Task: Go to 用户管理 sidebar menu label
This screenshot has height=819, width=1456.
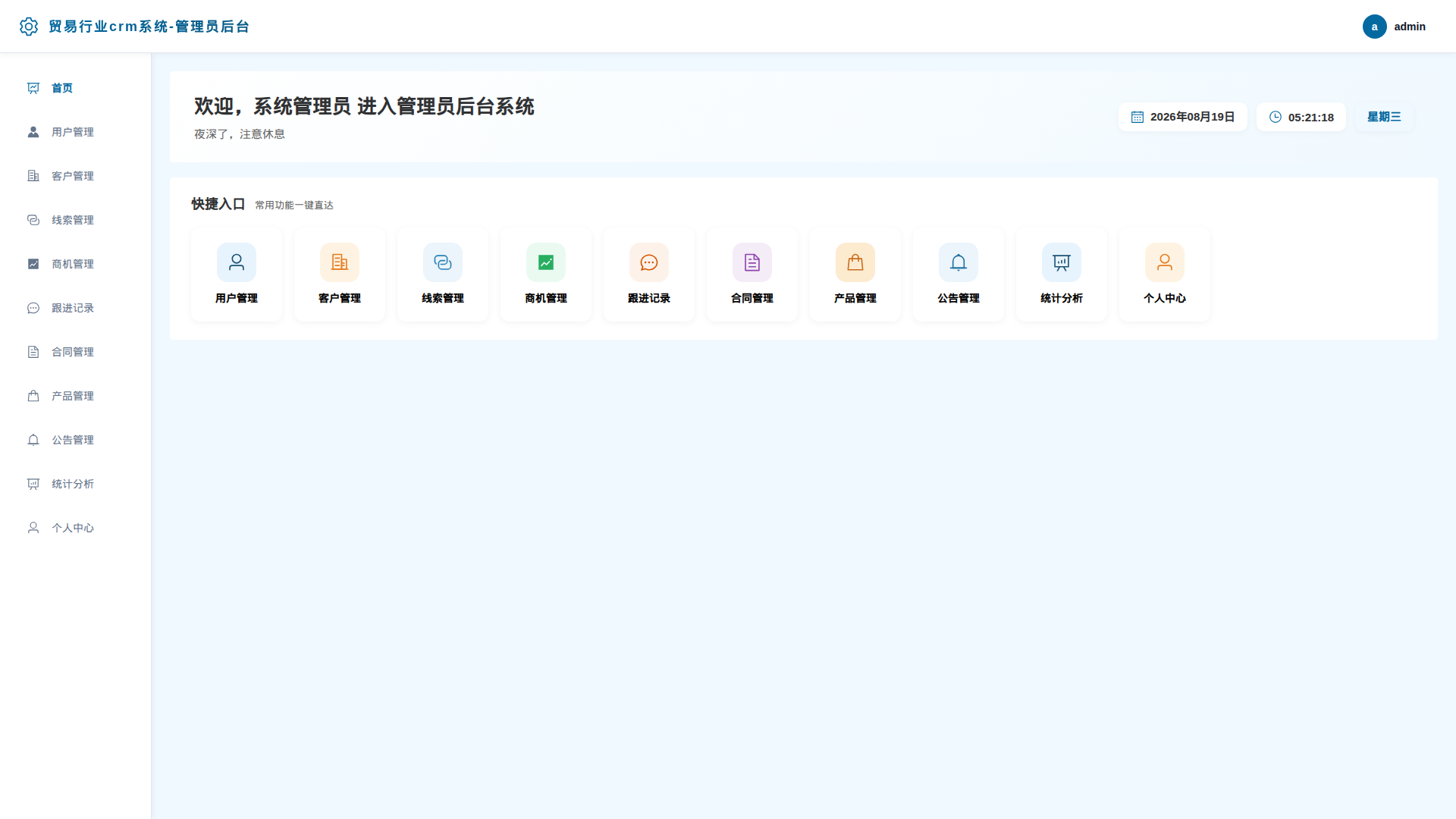Action: (x=73, y=132)
